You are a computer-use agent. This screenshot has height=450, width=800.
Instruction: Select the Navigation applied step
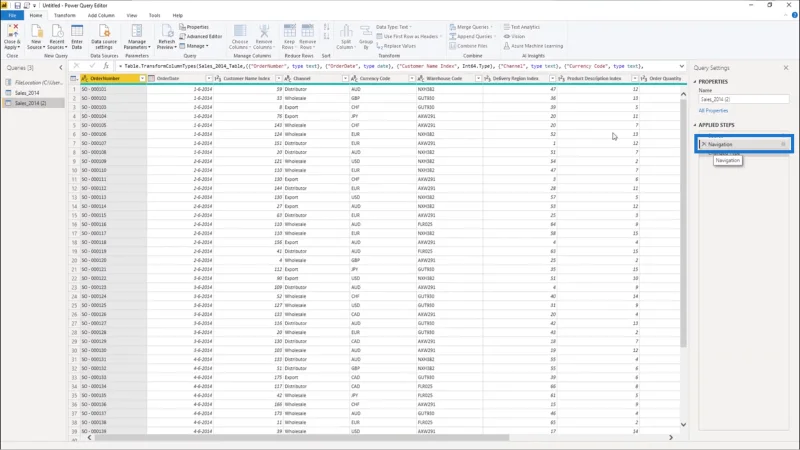coord(743,144)
